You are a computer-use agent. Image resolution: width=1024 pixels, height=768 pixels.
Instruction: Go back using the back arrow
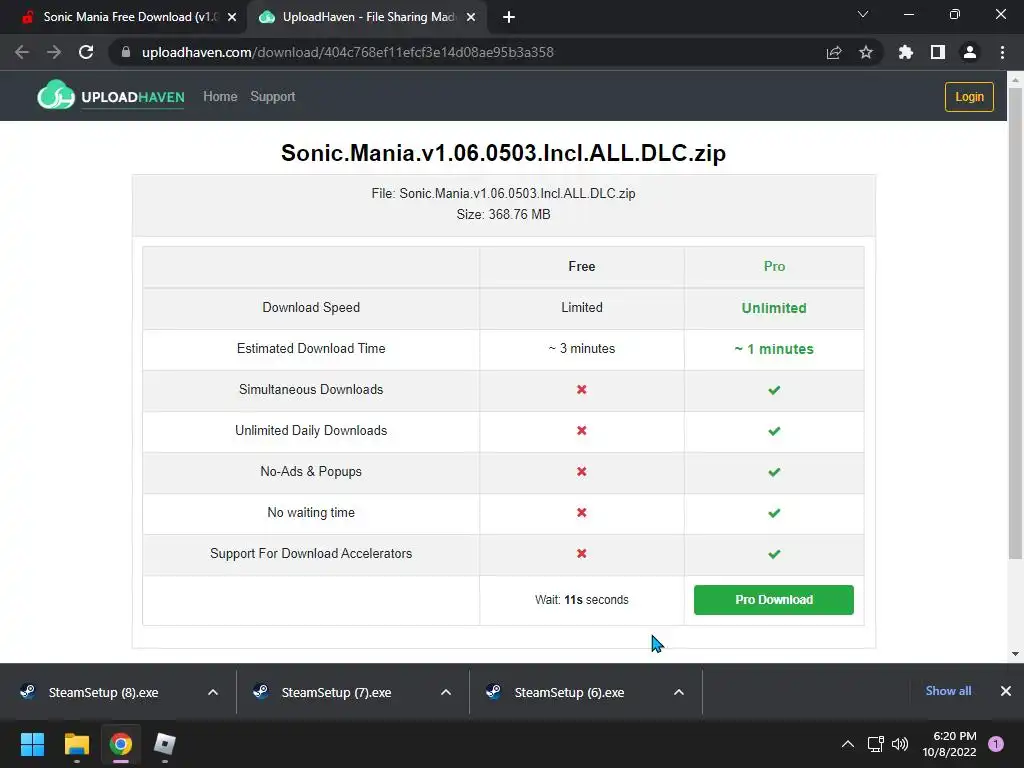[x=22, y=52]
